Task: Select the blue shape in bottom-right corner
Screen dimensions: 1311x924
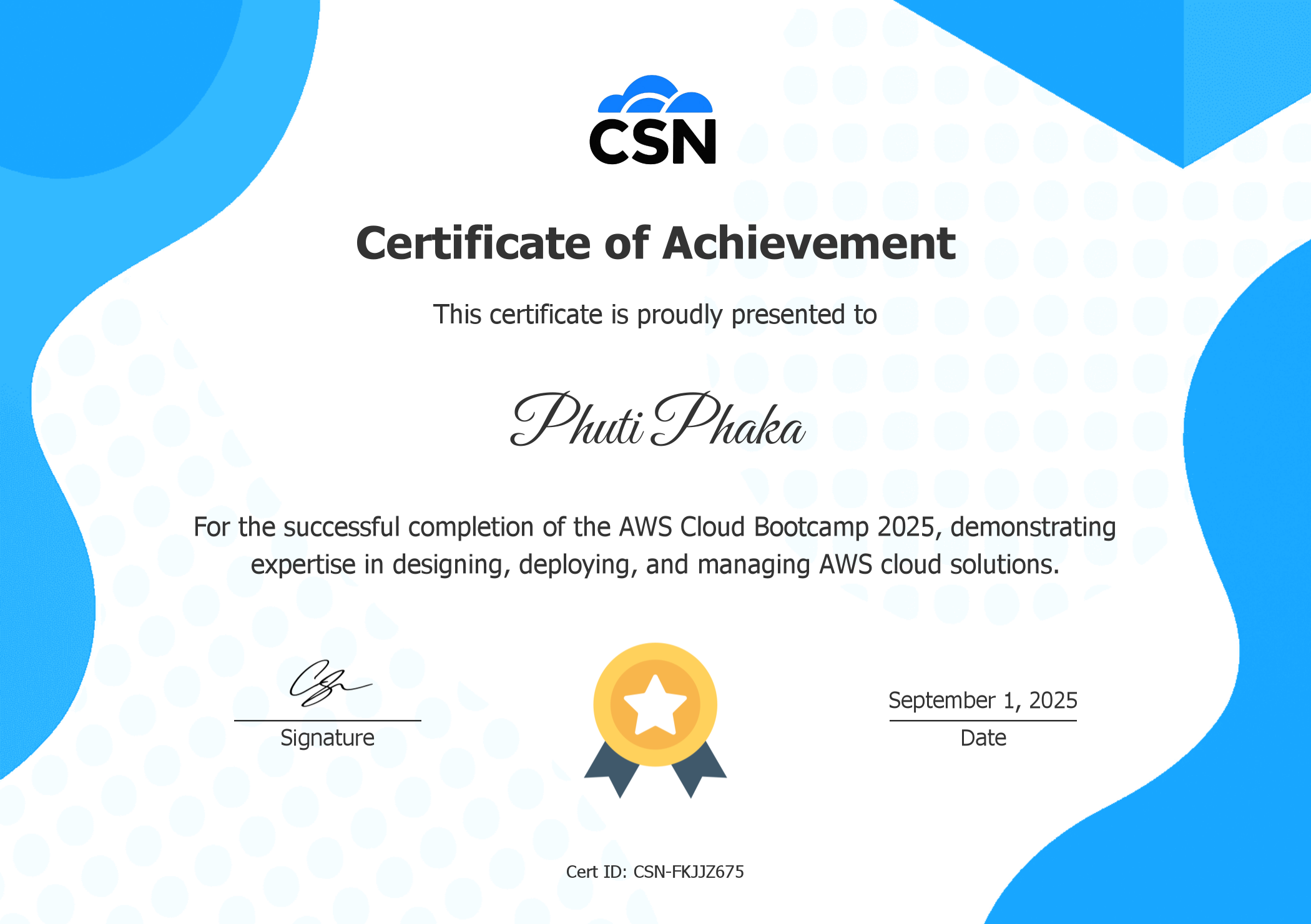Action: tap(1249, 874)
